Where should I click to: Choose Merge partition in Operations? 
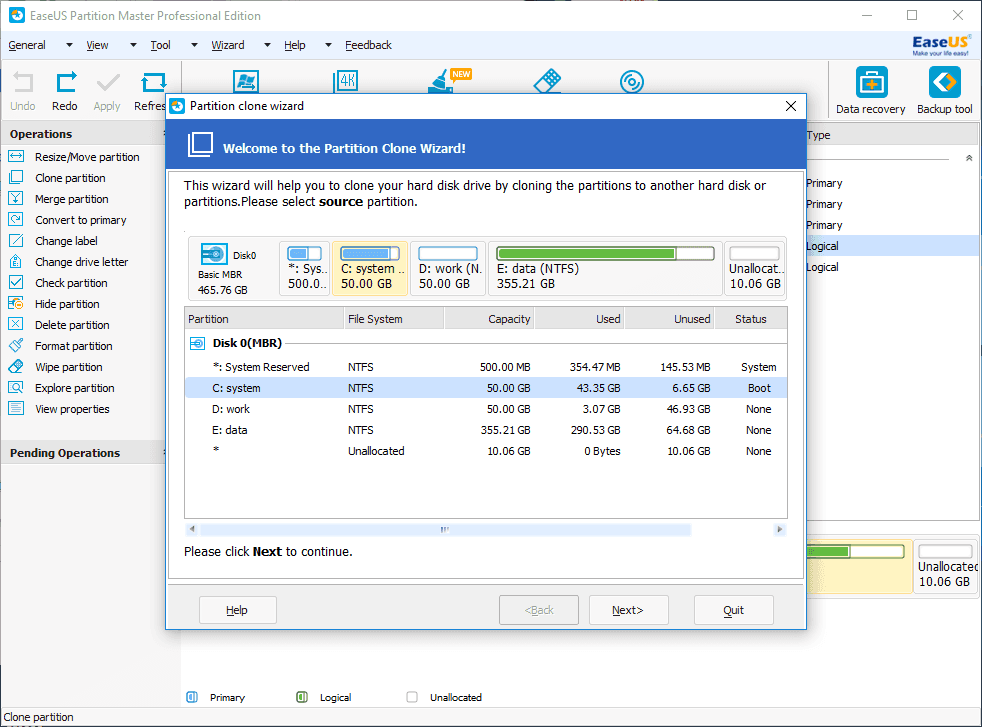(x=72, y=199)
